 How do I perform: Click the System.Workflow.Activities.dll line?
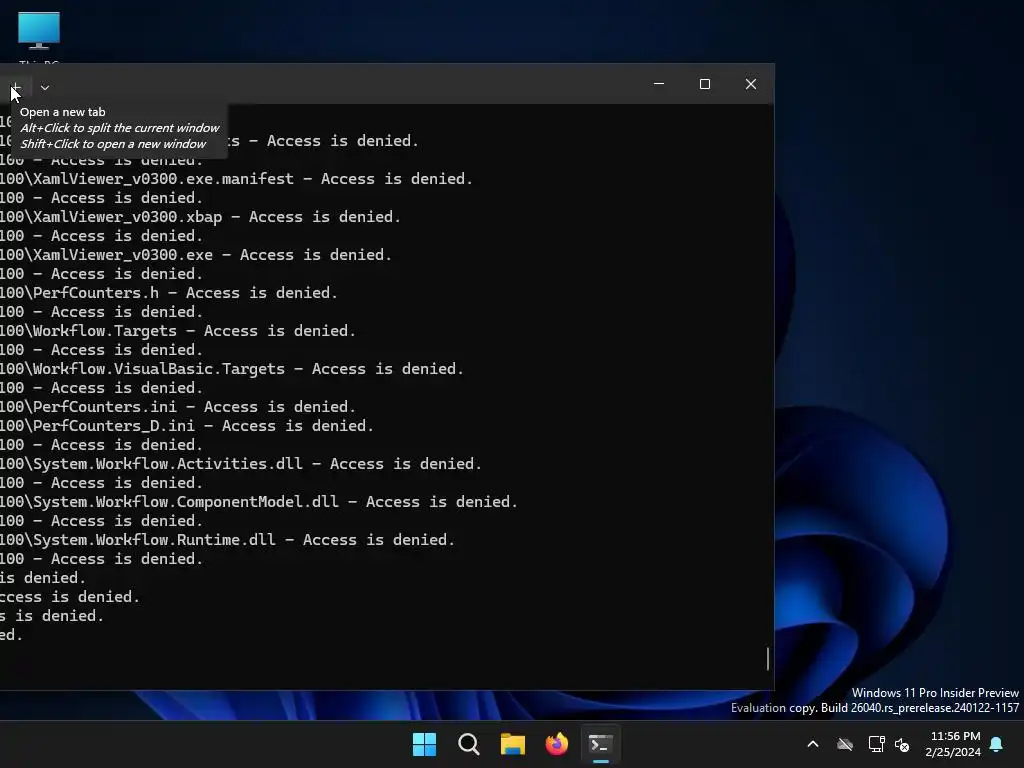tap(241, 464)
